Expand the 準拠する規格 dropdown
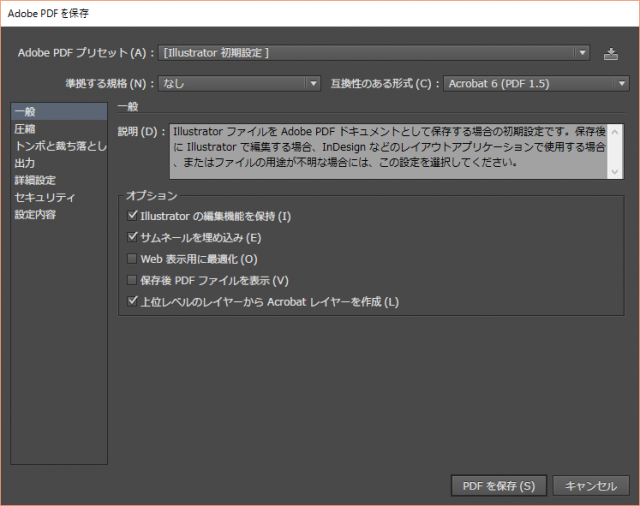 242,83
